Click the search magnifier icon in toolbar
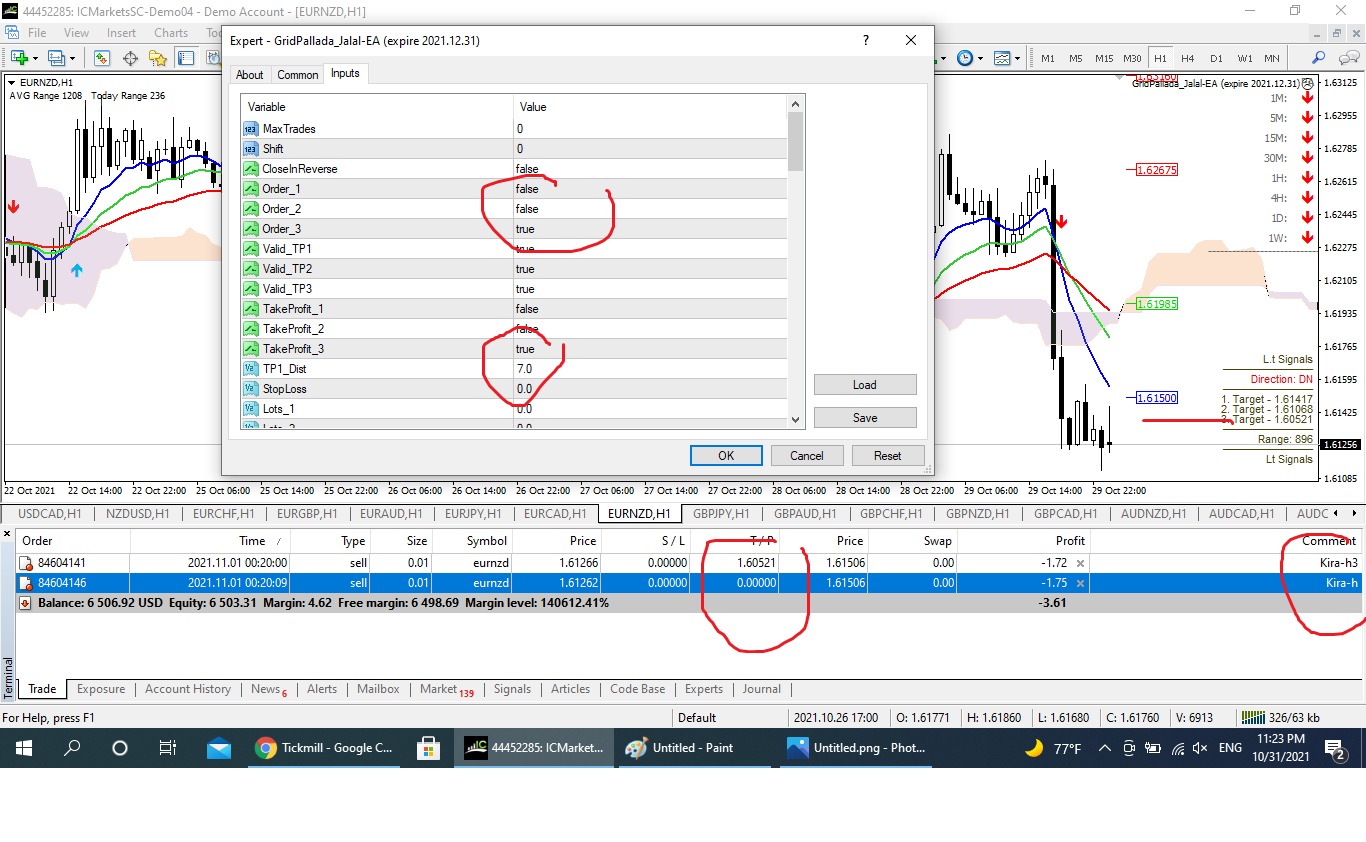1366x842 pixels. [x=1319, y=58]
